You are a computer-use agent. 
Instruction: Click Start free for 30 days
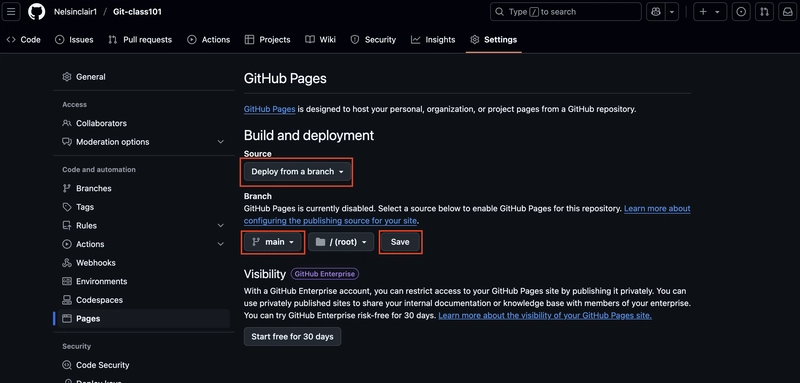[x=292, y=337]
